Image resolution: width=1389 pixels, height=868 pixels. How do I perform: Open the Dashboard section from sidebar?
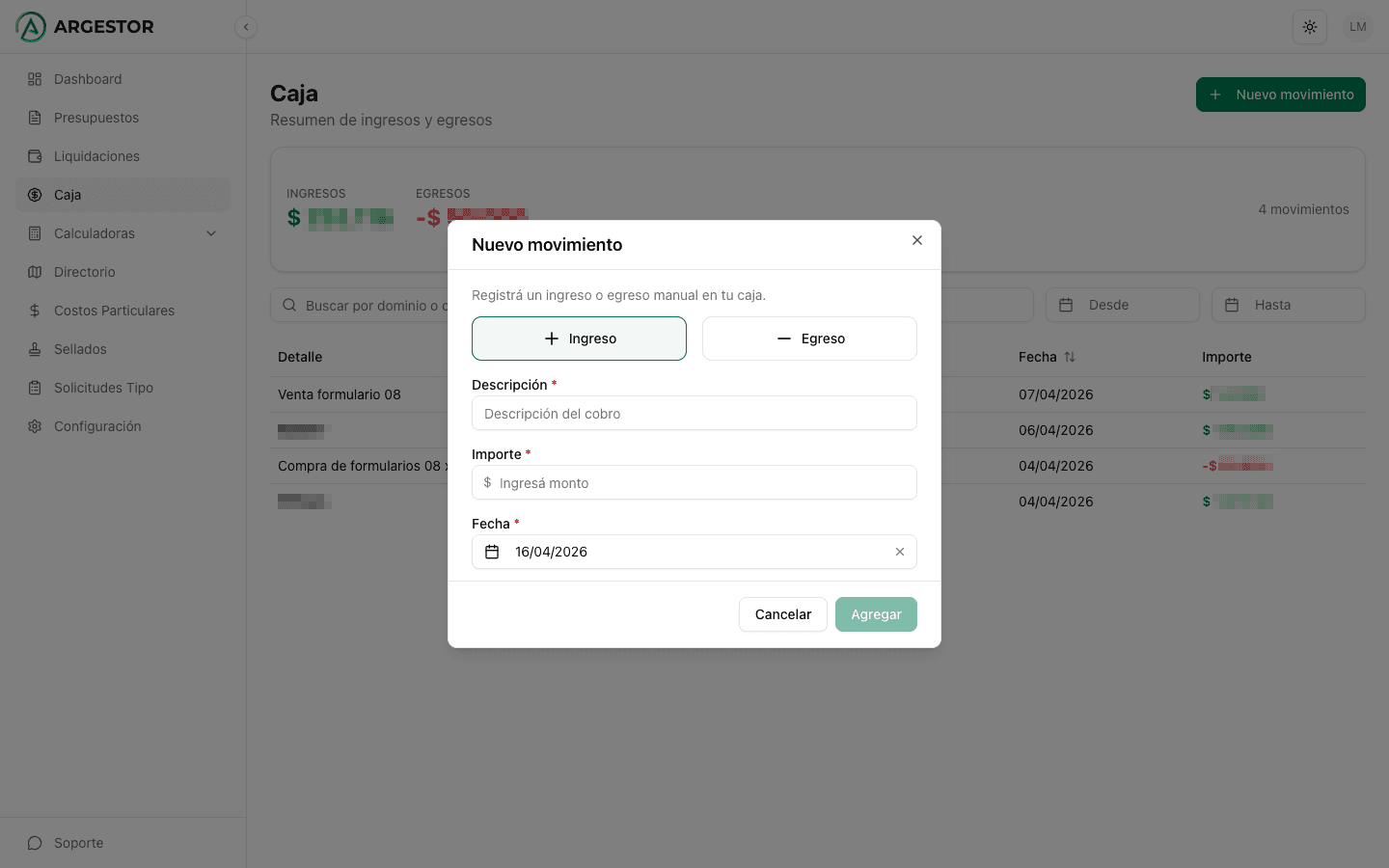click(x=88, y=79)
